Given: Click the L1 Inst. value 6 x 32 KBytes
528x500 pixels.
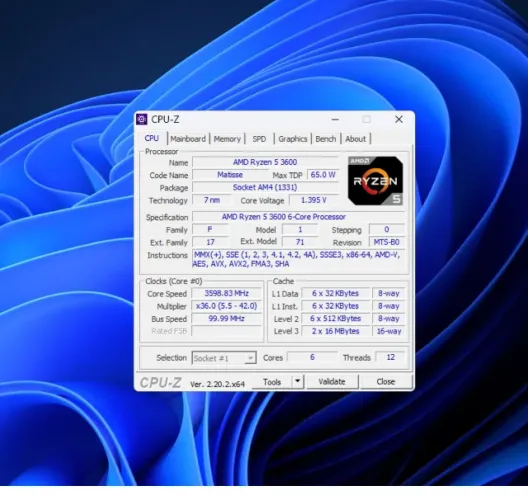Looking at the screenshot, I should point(336,306).
